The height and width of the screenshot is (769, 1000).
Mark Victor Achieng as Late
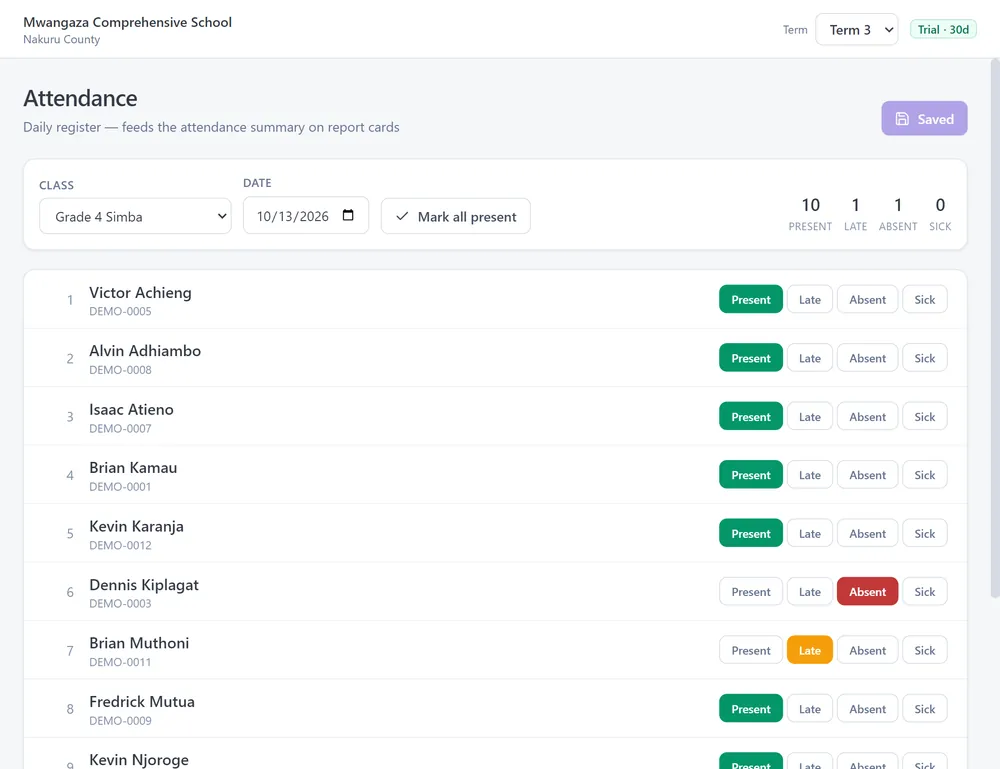[809, 300]
